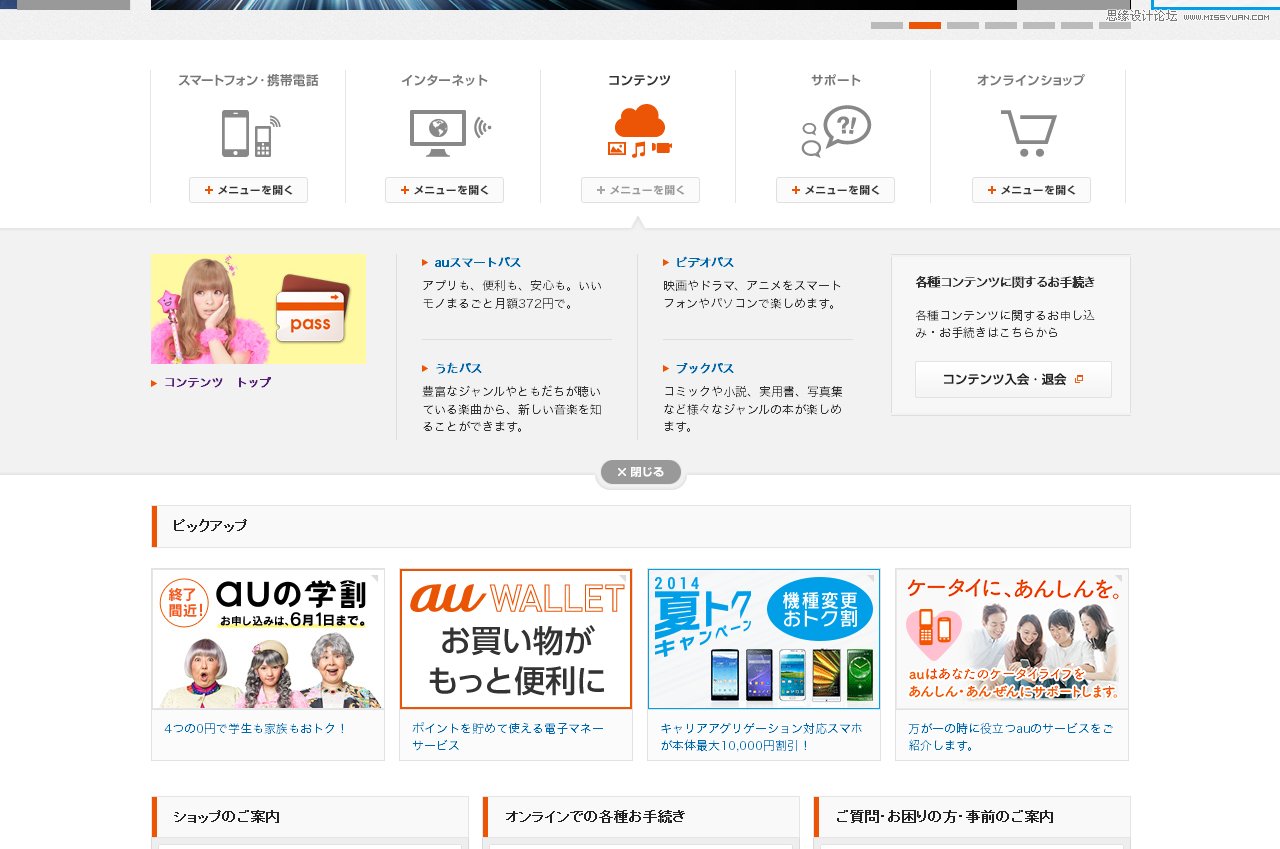Expand menu under オンラインショップ

point(1031,190)
